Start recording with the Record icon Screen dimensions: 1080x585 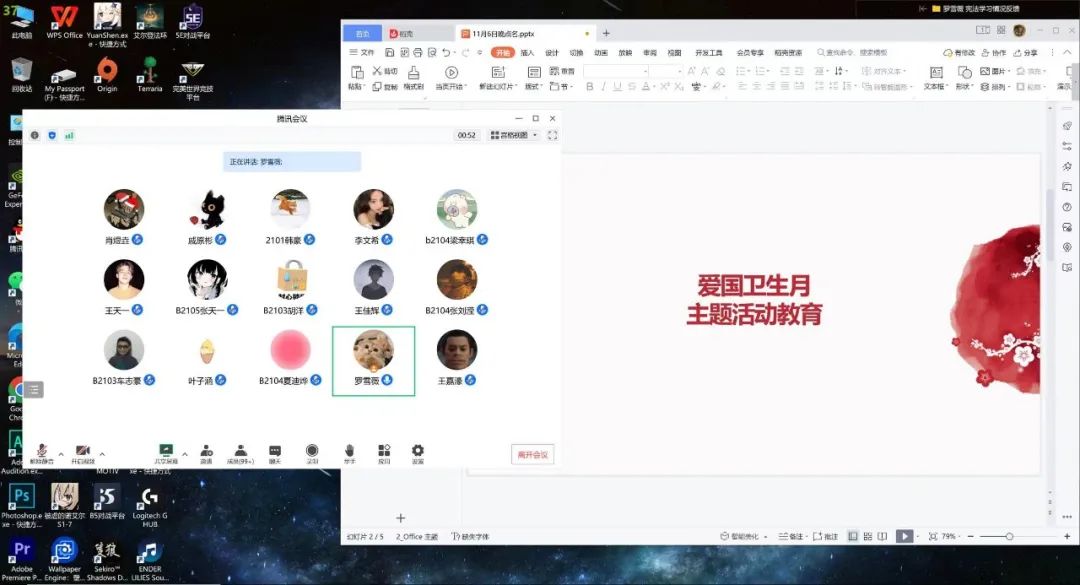pyautogui.click(x=312, y=452)
